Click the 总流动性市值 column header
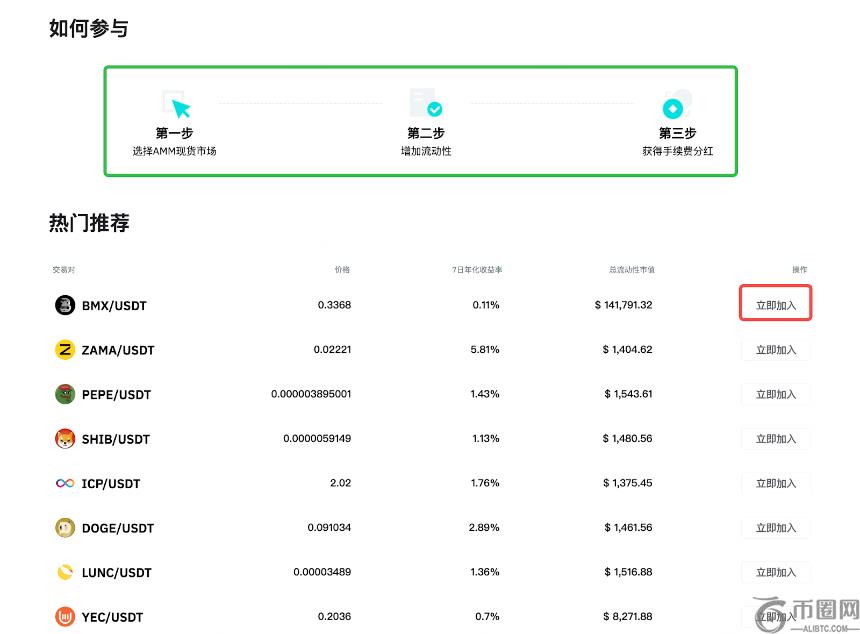The height and width of the screenshot is (634, 860). tap(631, 270)
